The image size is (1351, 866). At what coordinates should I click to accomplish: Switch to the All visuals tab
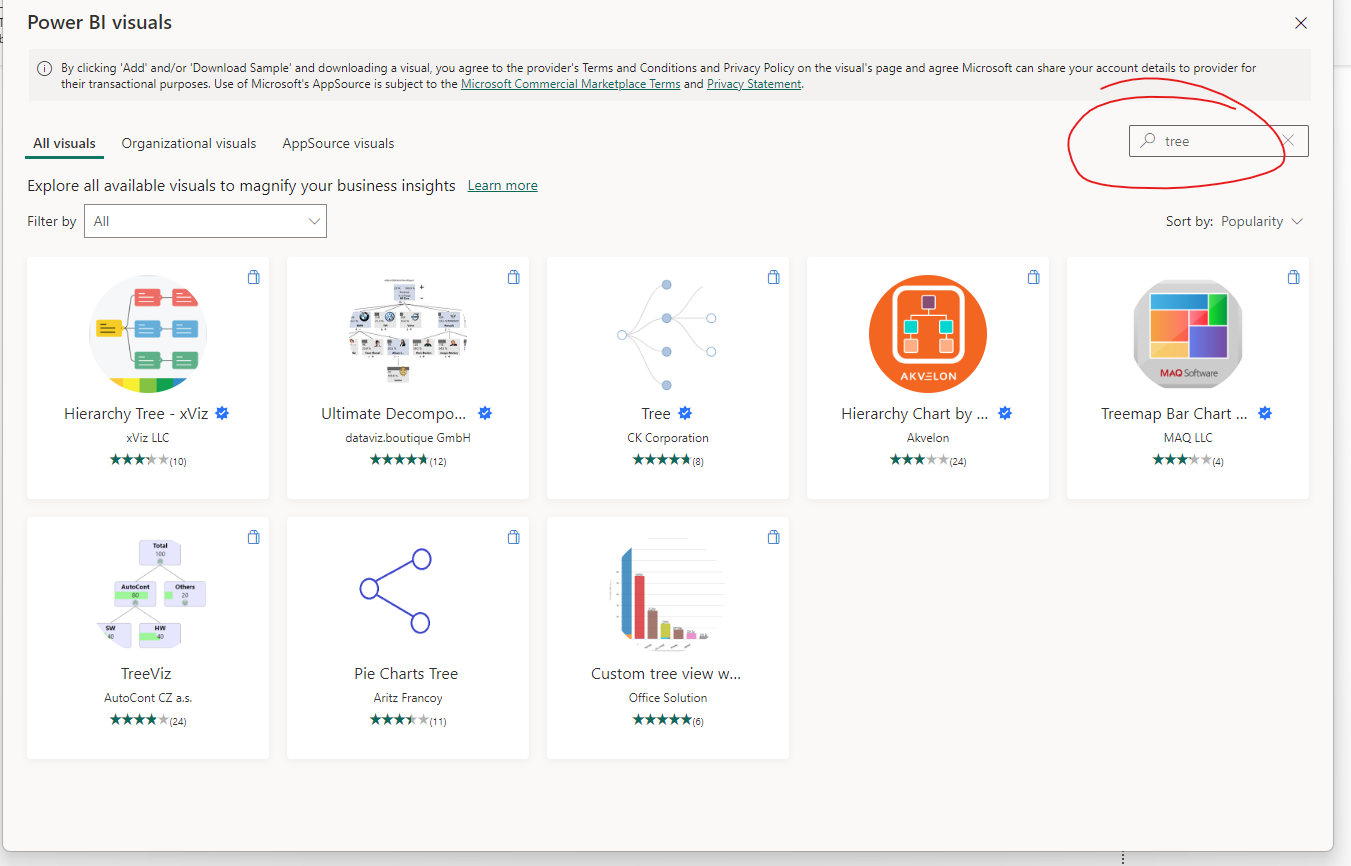(x=64, y=143)
